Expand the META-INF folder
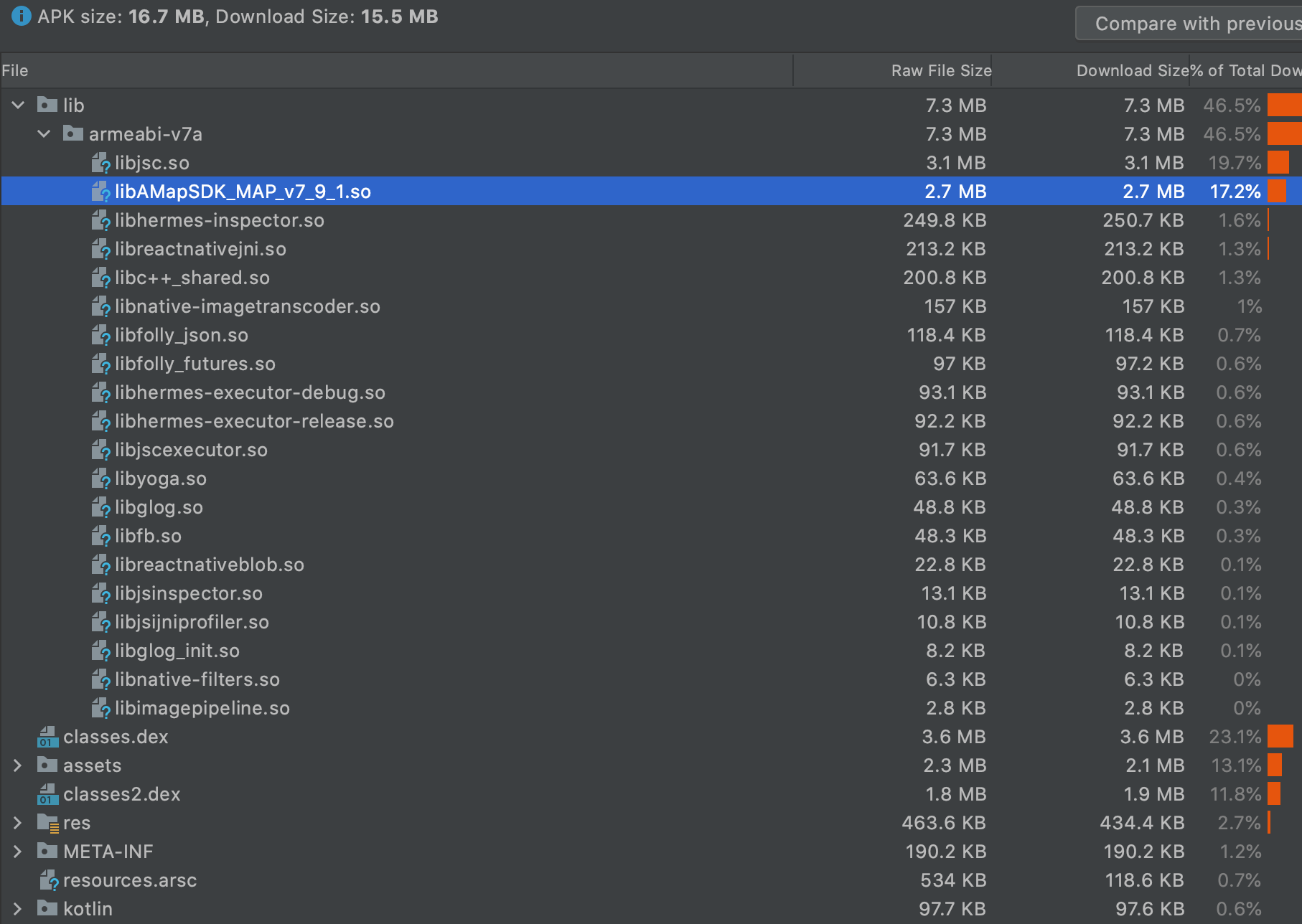This screenshot has width=1302, height=924. 18,852
